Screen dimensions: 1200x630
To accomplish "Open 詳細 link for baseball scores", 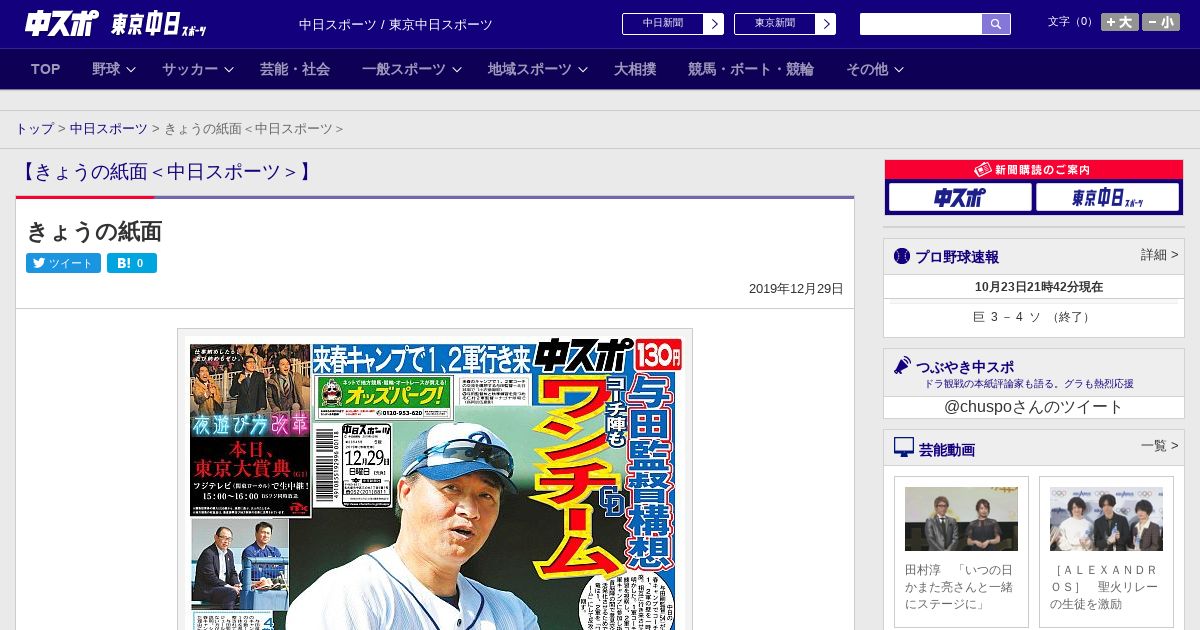I will [x=1160, y=255].
